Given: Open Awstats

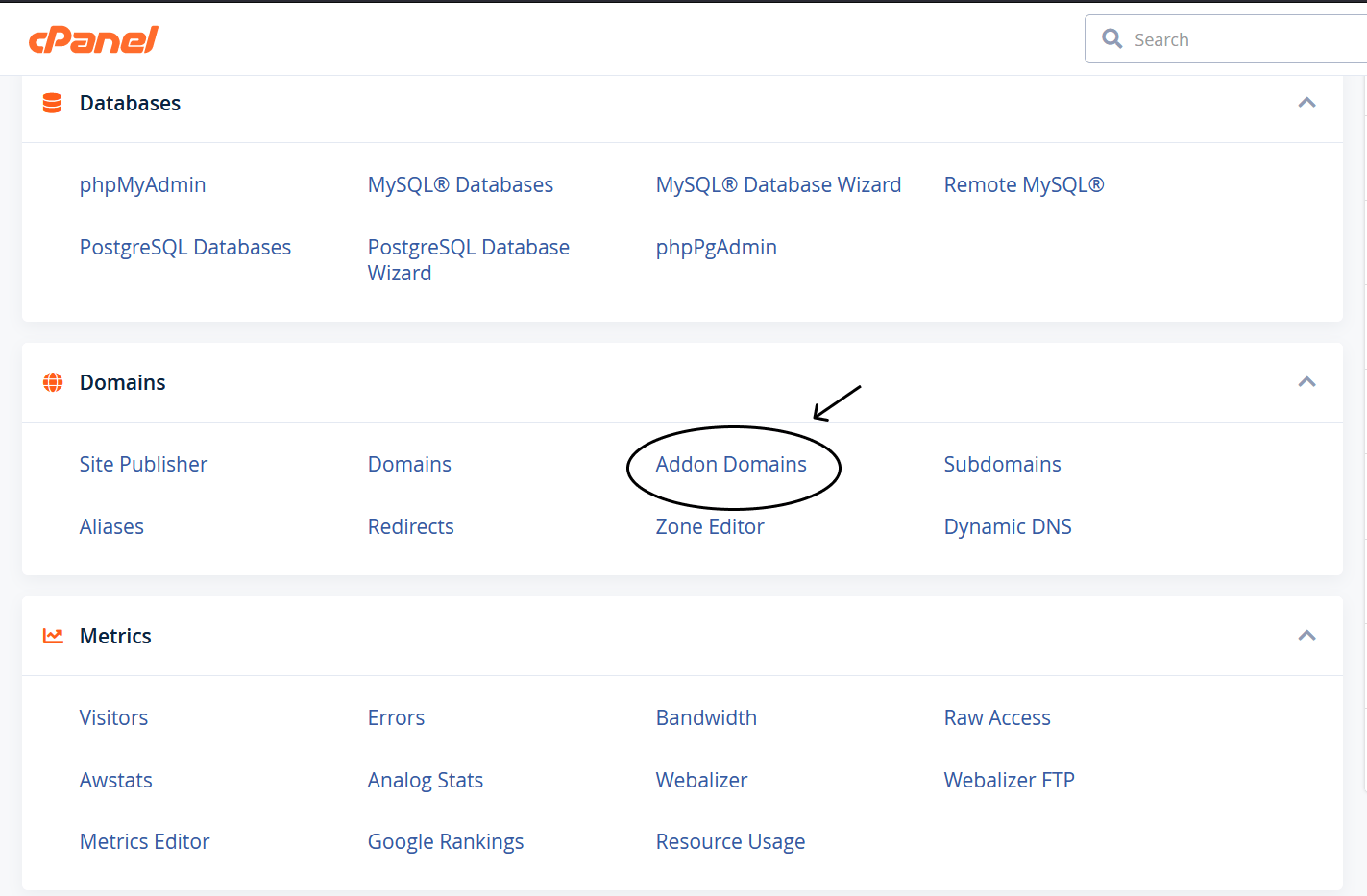Looking at the screenshot, I should [115, 780].
